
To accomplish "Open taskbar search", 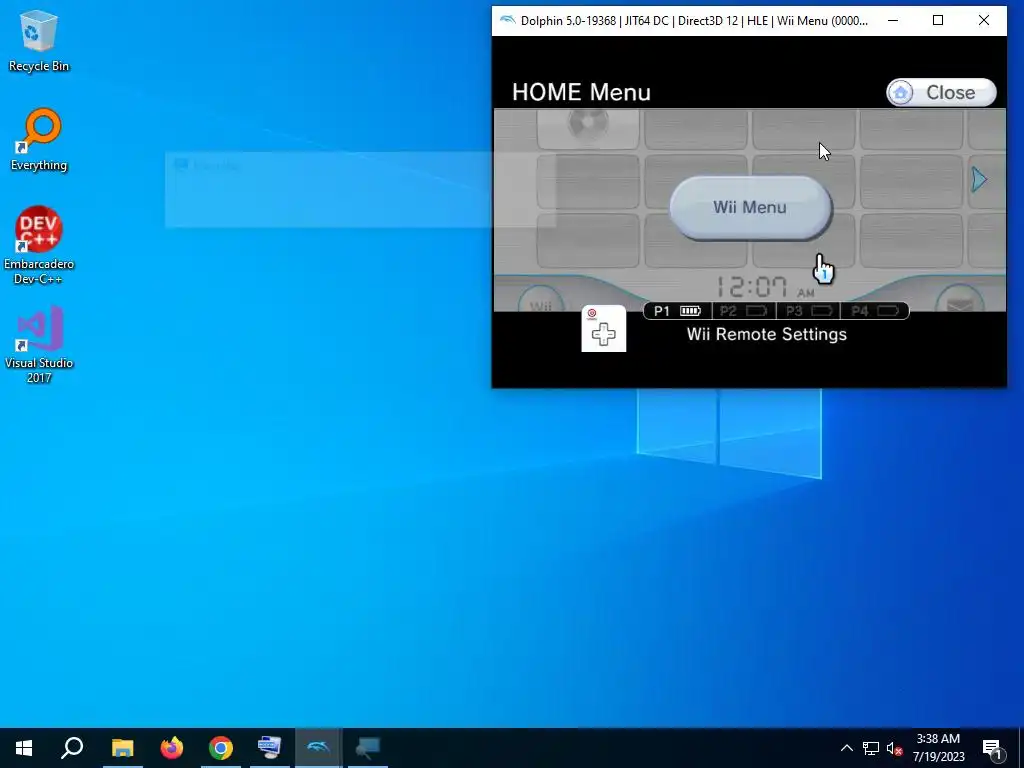I will [72, 748].
